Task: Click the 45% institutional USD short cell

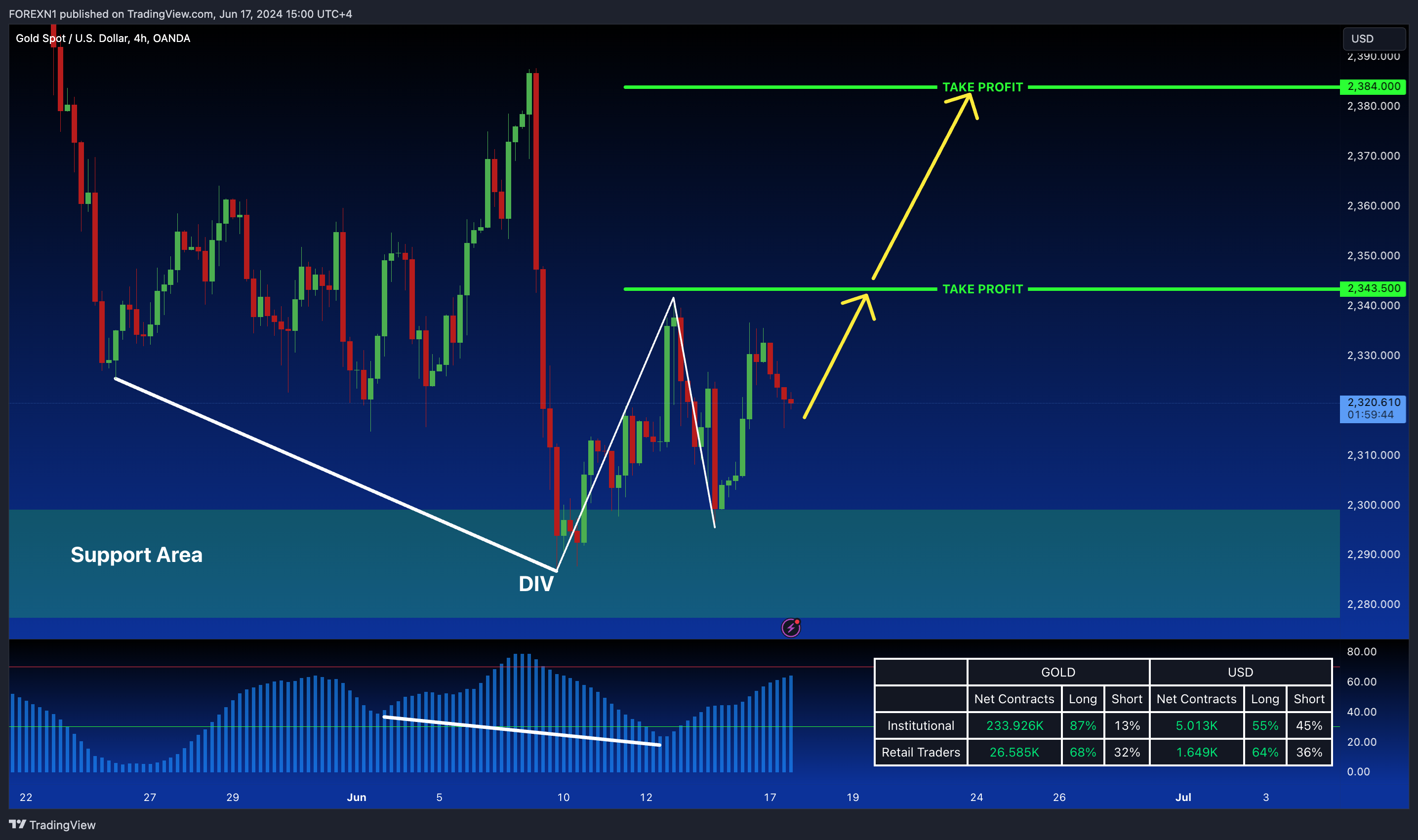Action: 1309,725
